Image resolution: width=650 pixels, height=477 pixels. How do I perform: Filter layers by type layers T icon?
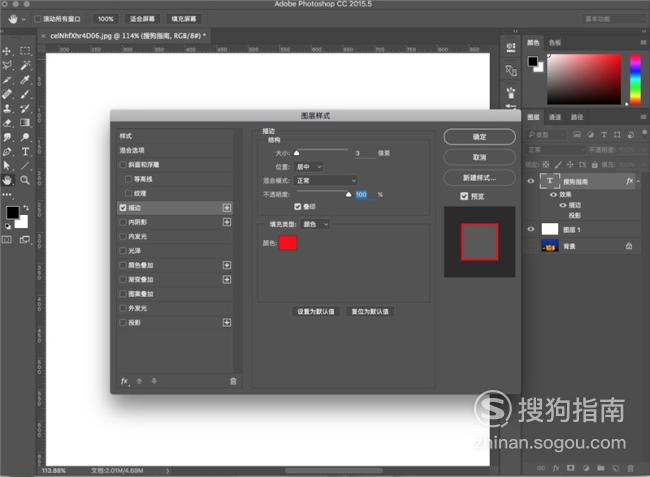click(604, 135)
